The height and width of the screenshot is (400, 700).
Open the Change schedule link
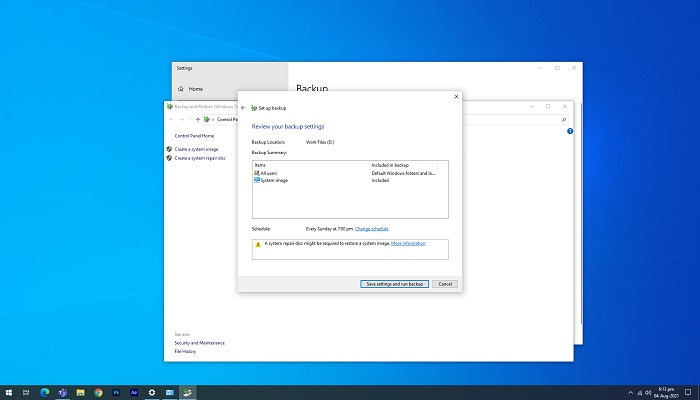[374, 229]
